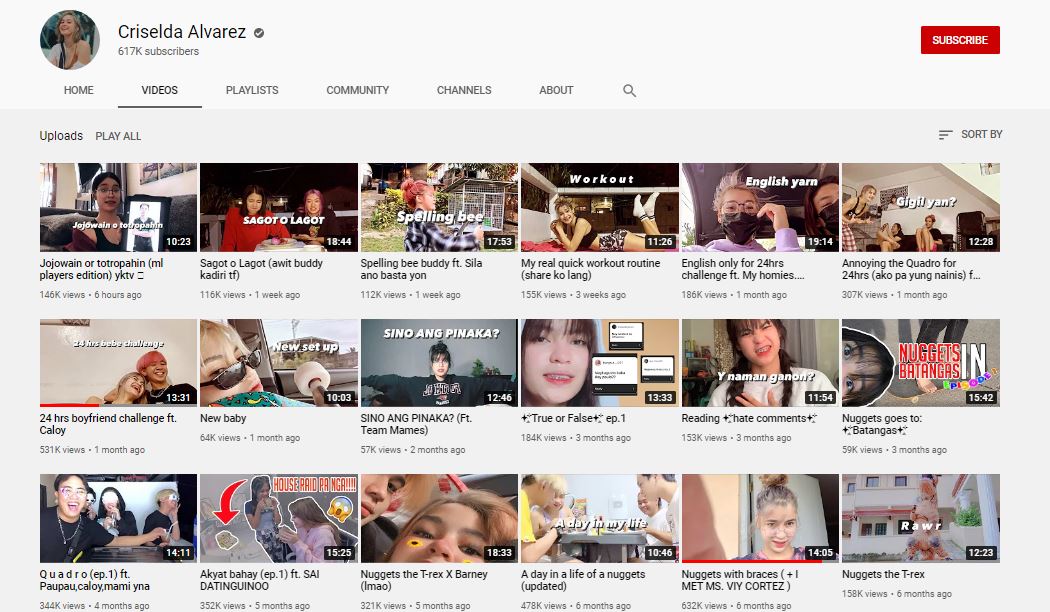
Task: Click the channel search magnifier icon
Action: click(x=629, y=90)
